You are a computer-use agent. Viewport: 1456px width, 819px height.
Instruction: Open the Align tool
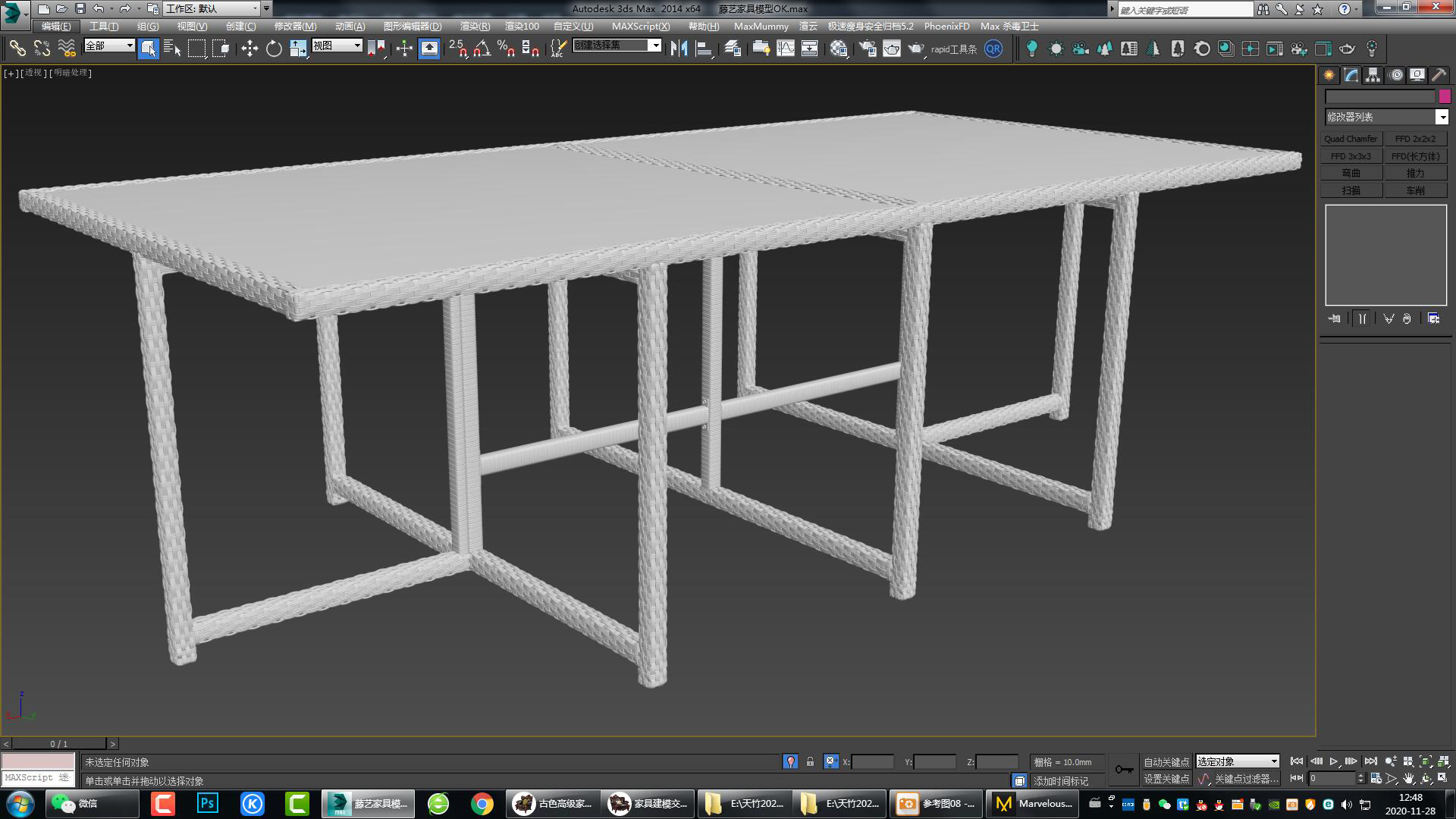pos(704,48)
